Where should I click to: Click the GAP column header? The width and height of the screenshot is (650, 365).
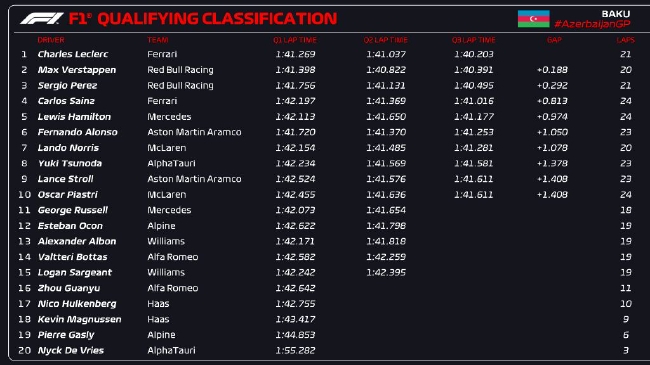pos(554,40)
